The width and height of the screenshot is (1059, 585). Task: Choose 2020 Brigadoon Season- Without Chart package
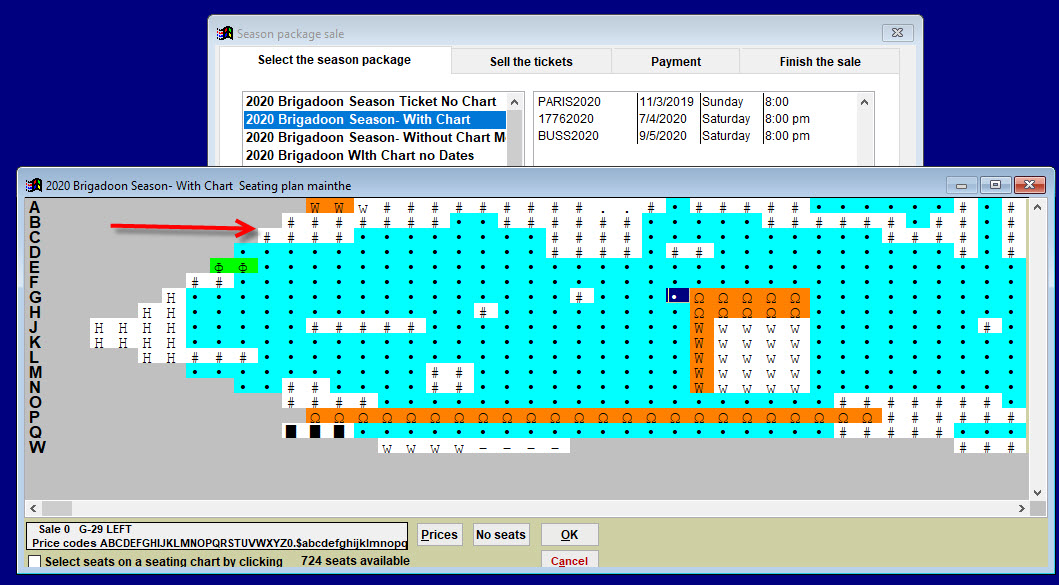click(x=374, y=137)
